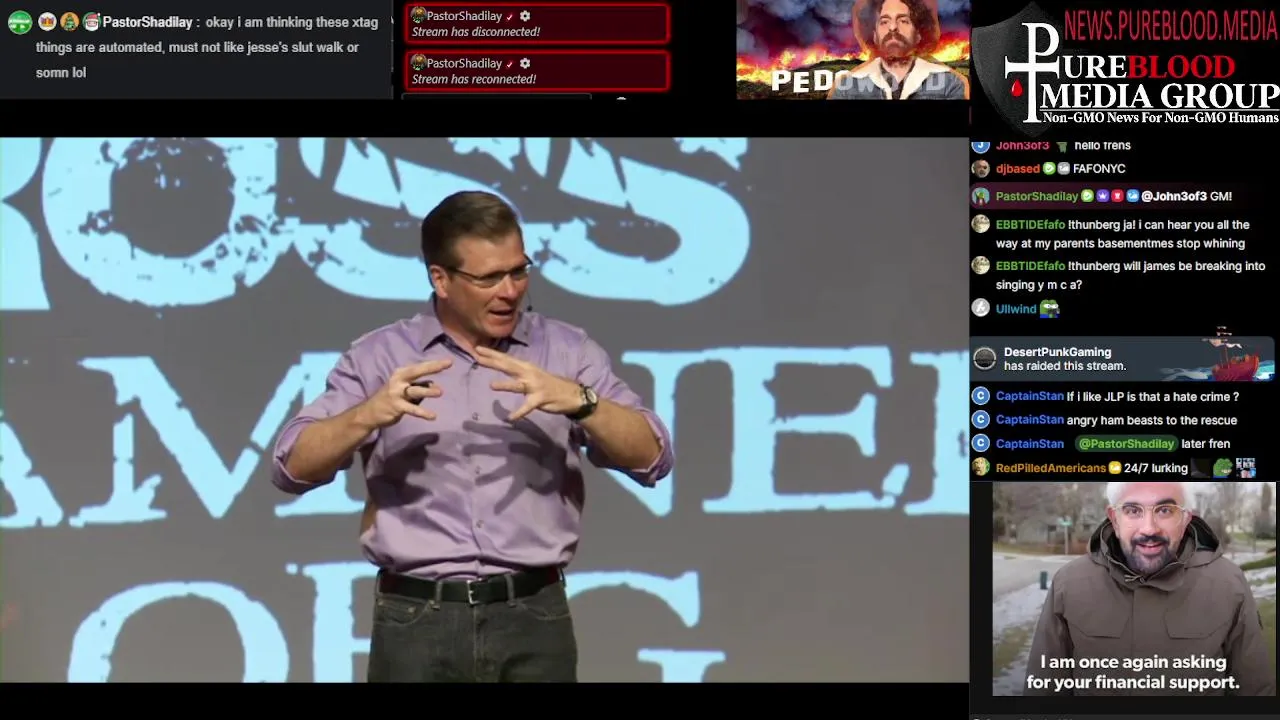The height and width of the screenshot is (720, 1280).
Task: Click the yellow badge next to RedPilledAmericans
Action: [x=1114, y=468]
